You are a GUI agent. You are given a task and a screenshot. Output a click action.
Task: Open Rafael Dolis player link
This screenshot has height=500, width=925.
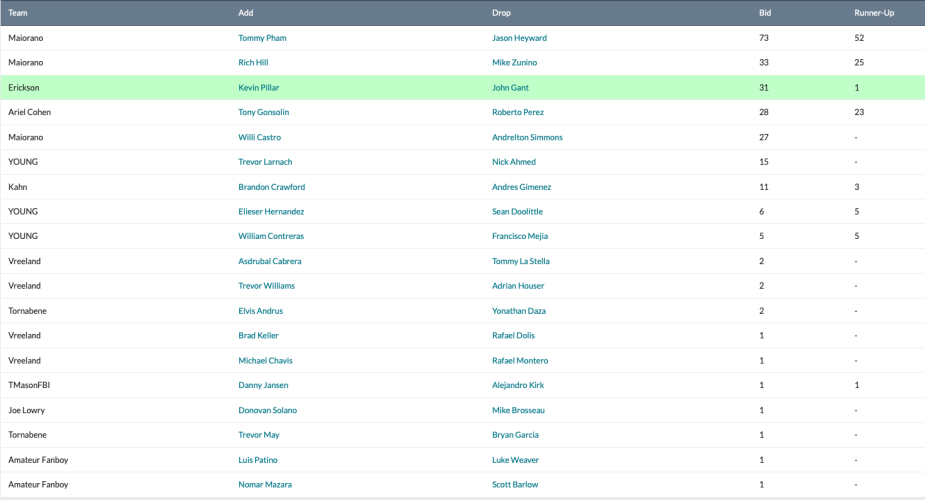pos(513,335)
